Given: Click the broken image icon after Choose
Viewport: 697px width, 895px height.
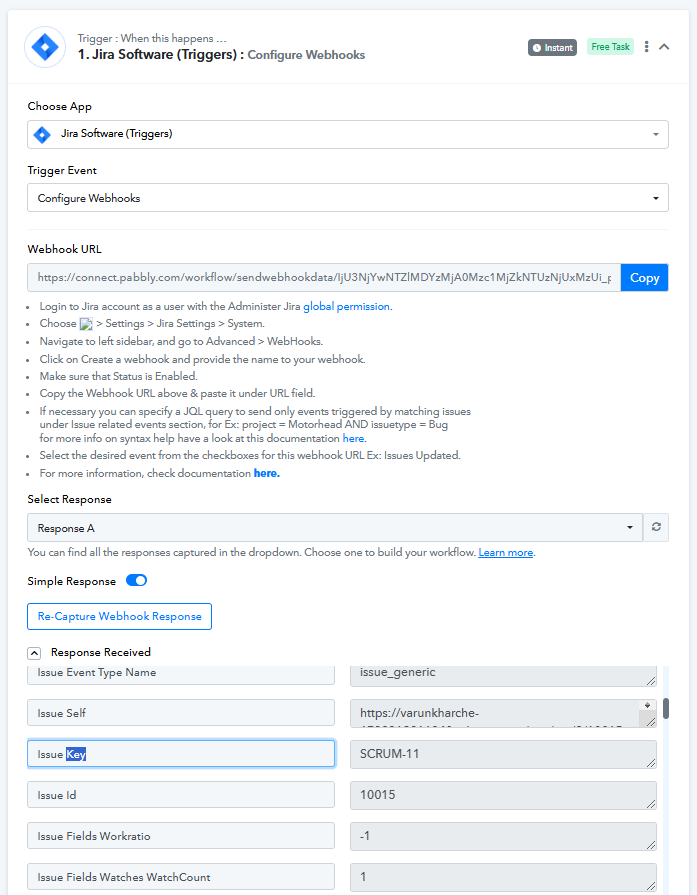Looking at the screenshot, I should tap(86, 324).
